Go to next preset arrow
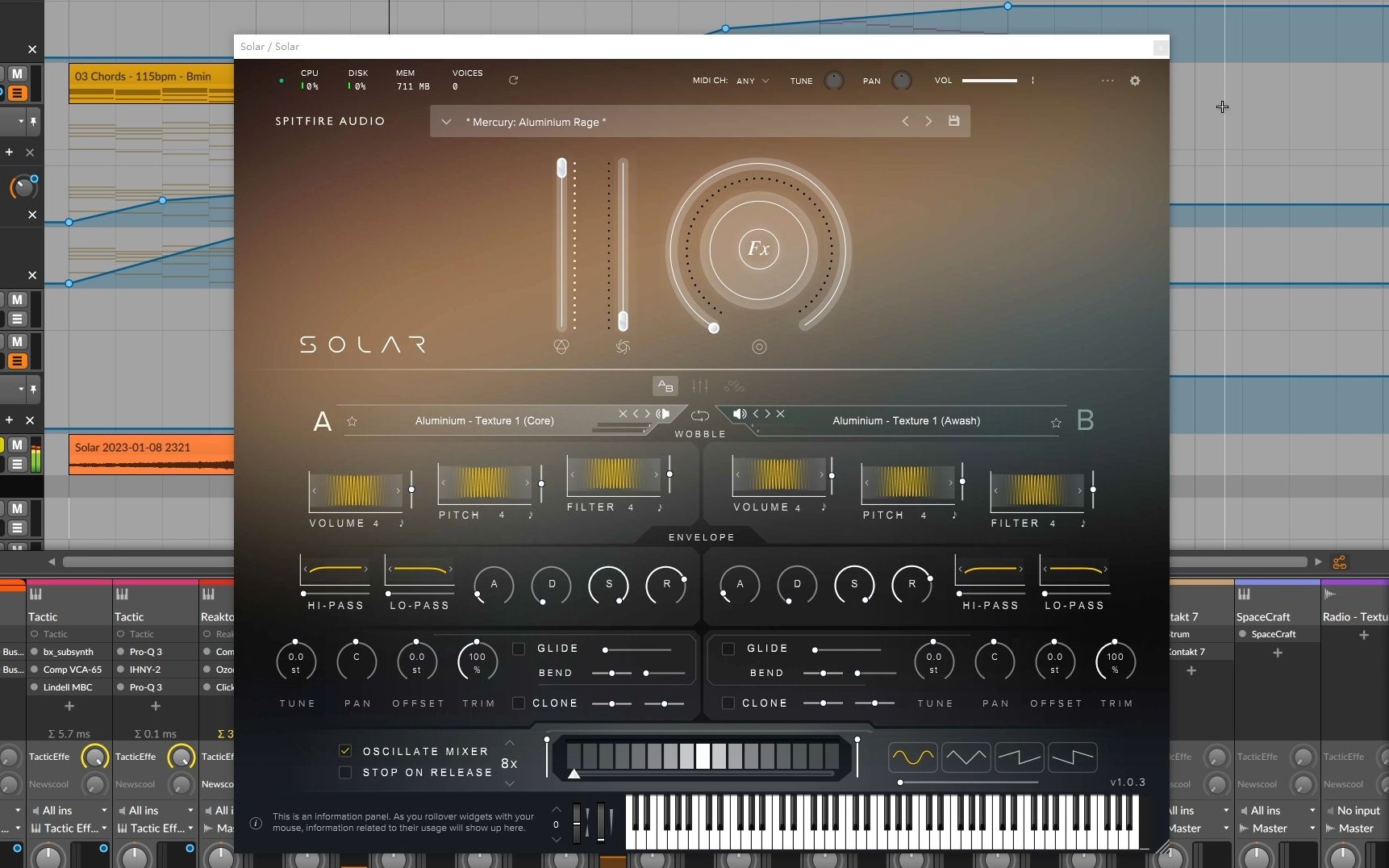1389x868 pixels. click(x=928, y=121)
